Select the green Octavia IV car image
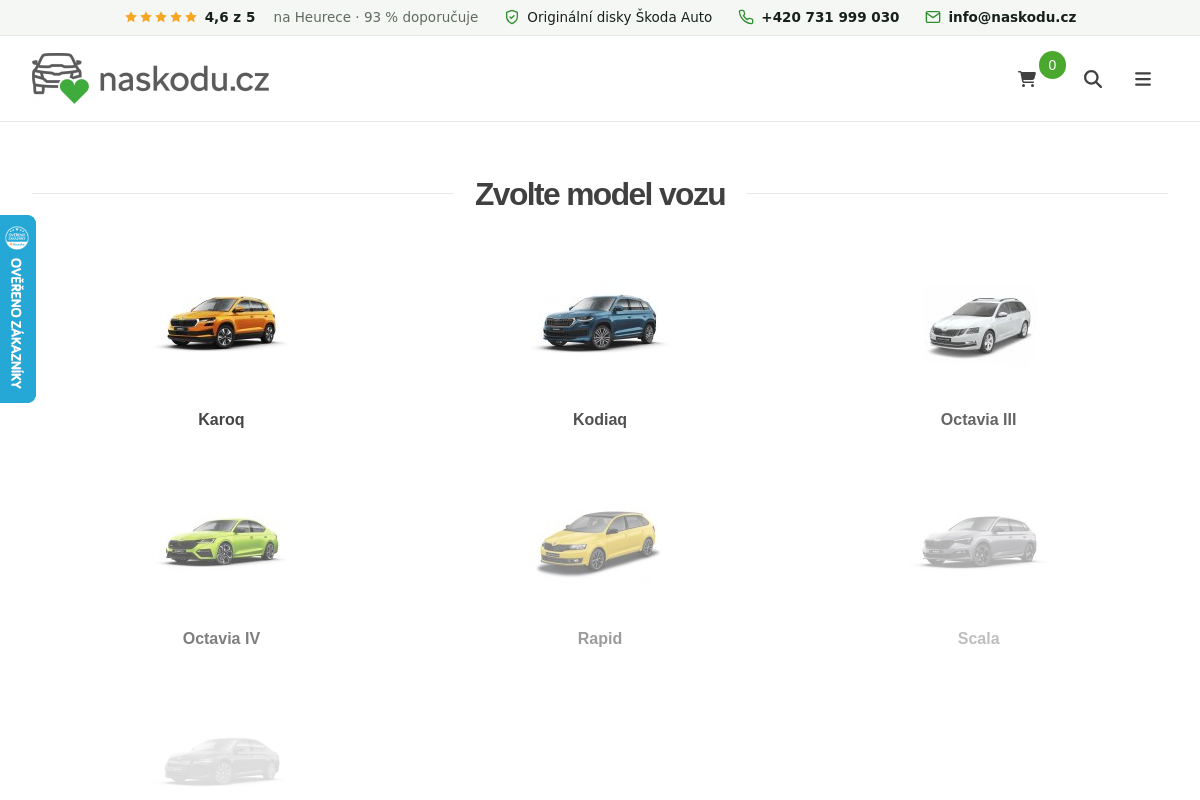 (x=221, y=542)
